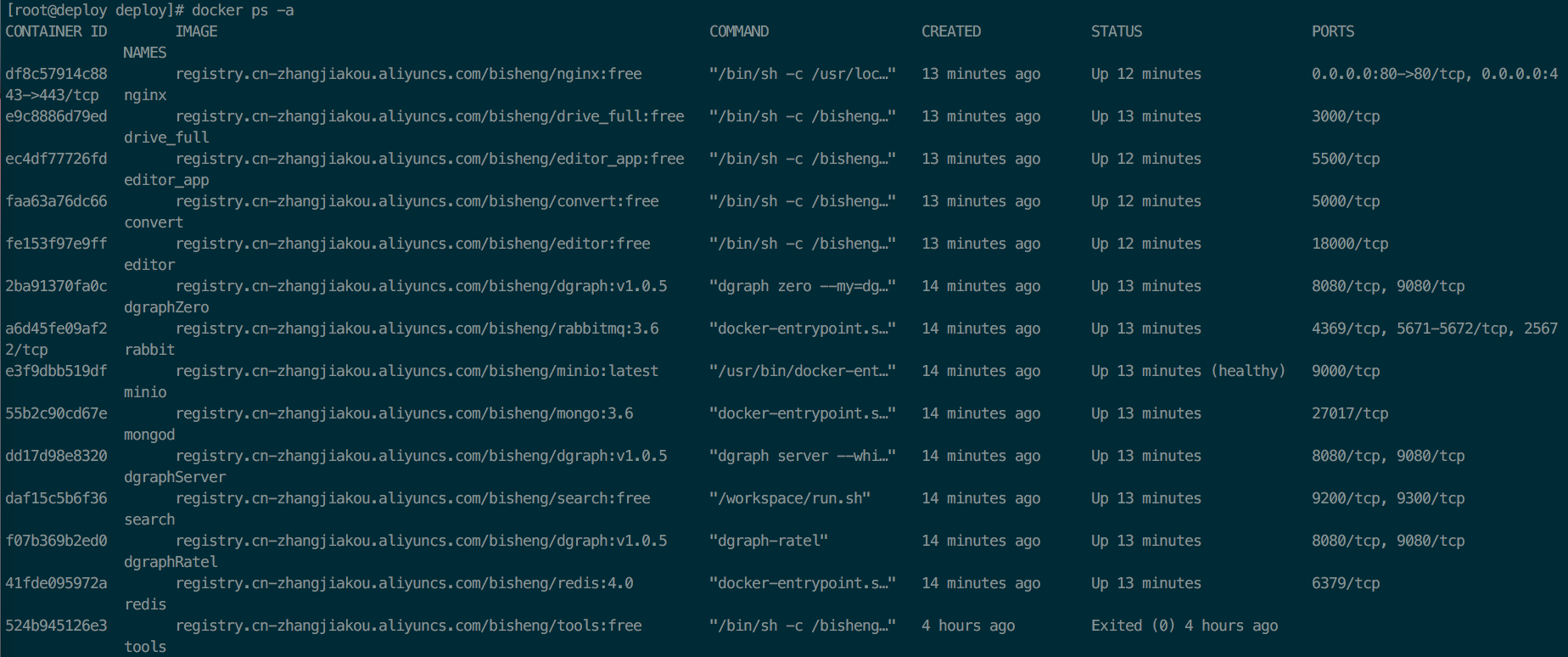Image resolution: width=1568 pixels, height=657 pixels.
Task: Click the 'docker ps -a' command text
Action: pyautogui.click(x=243, y=10)
